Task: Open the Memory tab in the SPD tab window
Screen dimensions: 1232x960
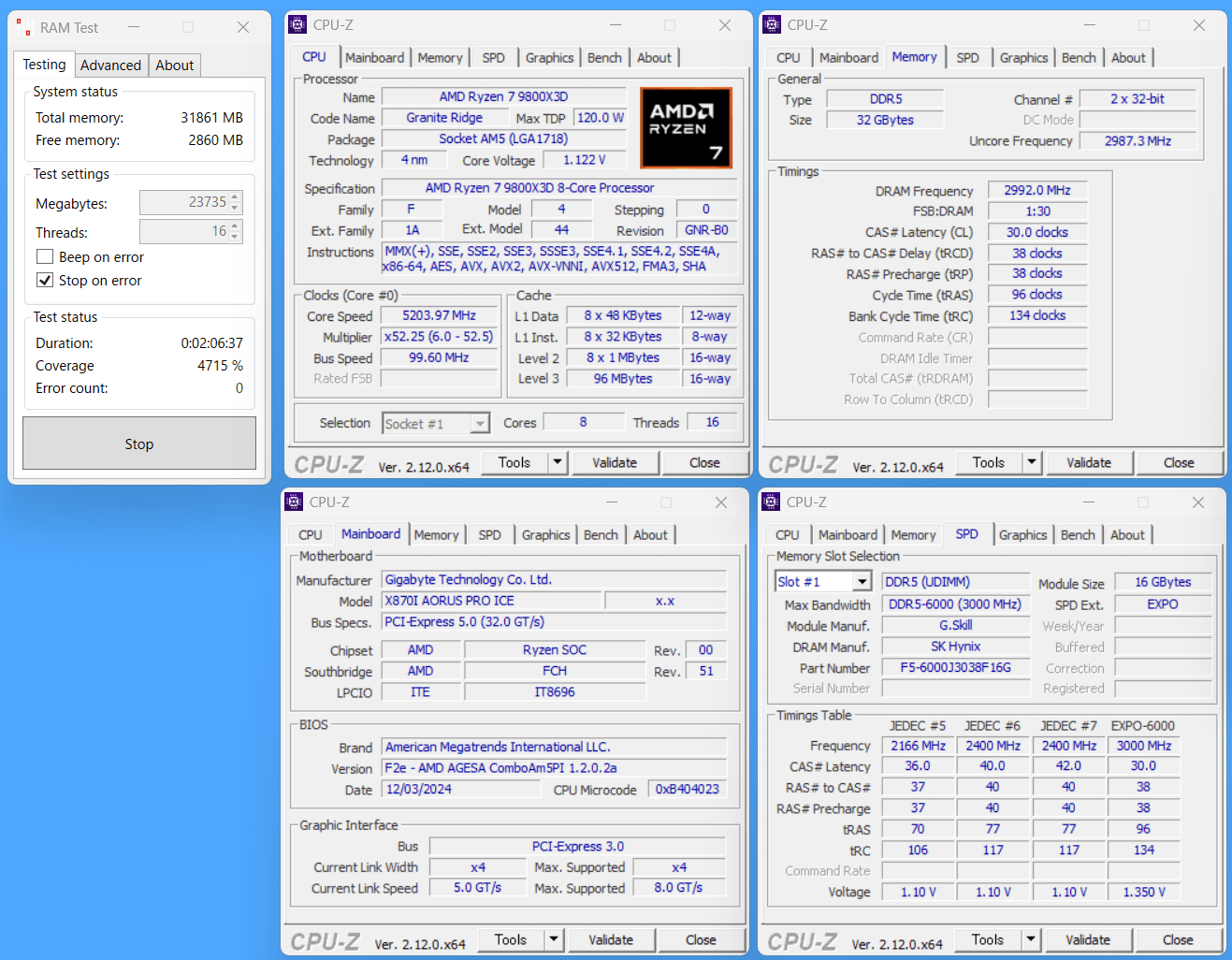Action: pyautogui.click(x=913, y=535)
